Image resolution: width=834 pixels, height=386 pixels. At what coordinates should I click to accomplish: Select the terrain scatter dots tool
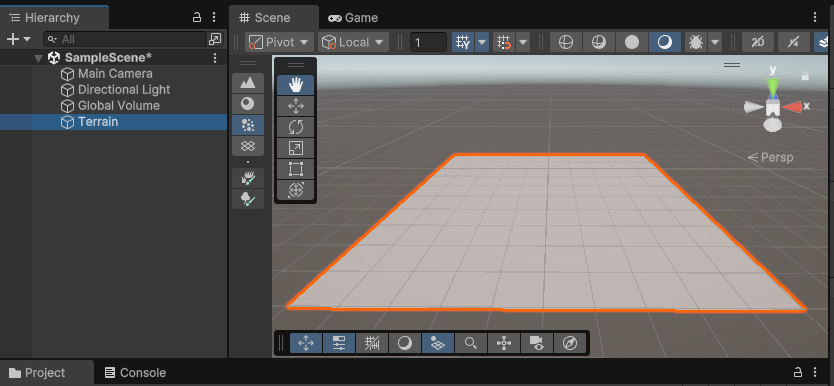(x=248, y=125)
